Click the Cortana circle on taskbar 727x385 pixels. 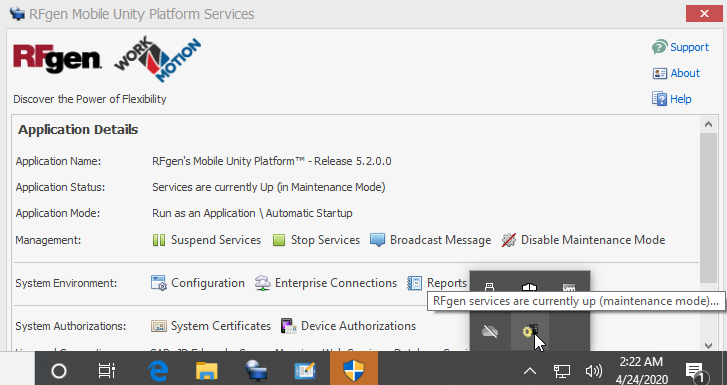(x=59, y=371)
